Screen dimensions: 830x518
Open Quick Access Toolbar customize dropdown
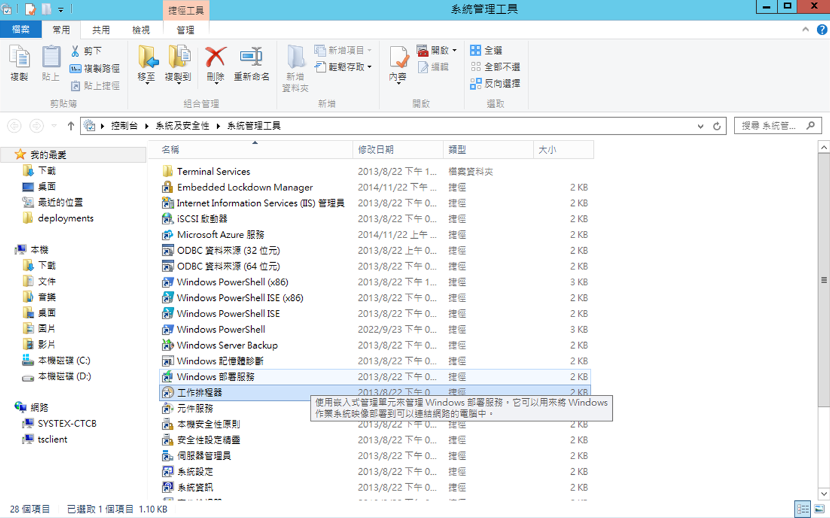click(x=60, y=9)
